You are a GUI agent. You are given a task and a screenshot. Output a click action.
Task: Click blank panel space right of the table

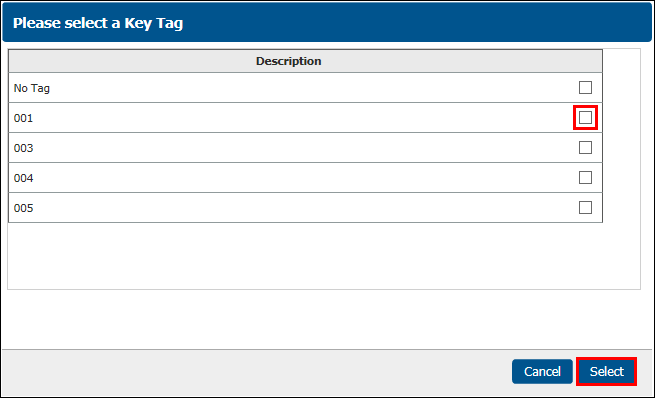(x=621, y=169)
